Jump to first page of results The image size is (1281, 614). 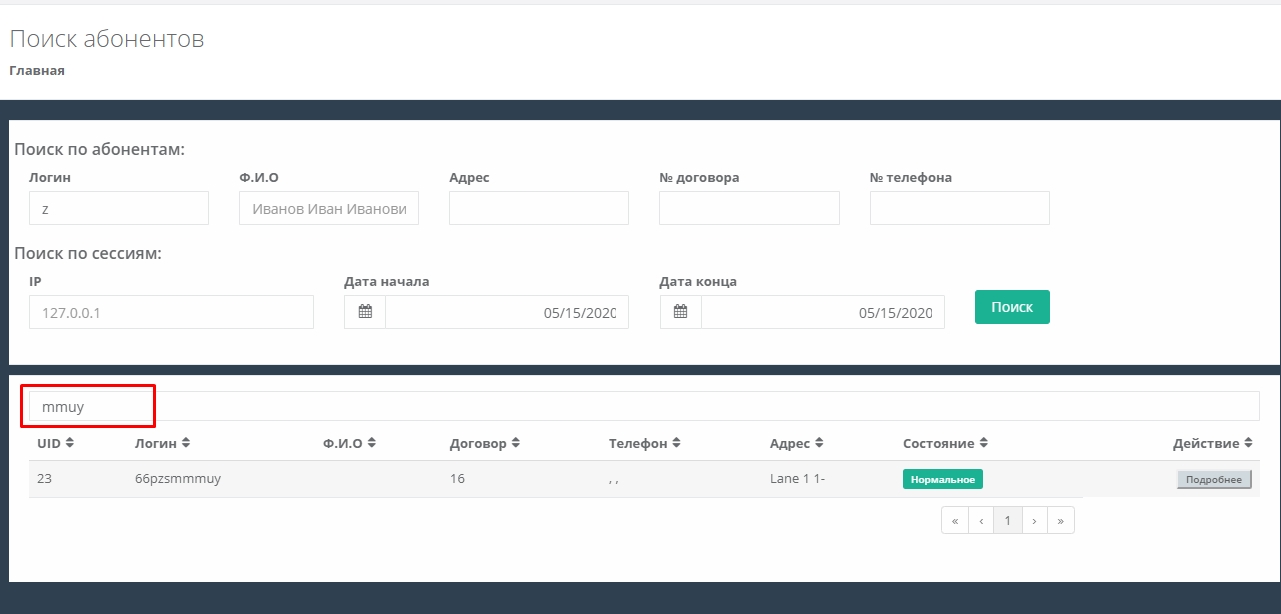coord(955,521)
